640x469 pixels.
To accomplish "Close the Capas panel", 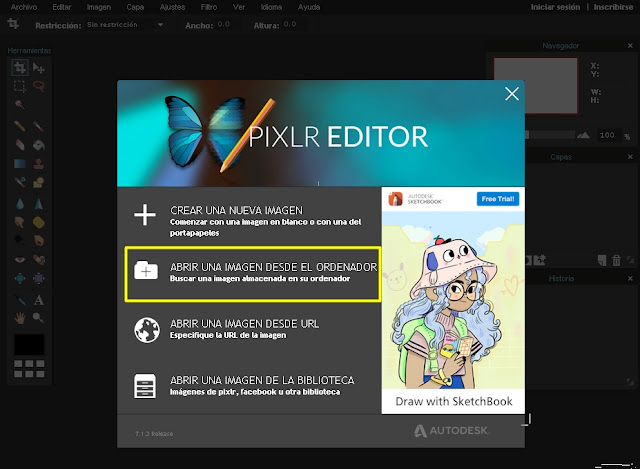I will 630,157.
